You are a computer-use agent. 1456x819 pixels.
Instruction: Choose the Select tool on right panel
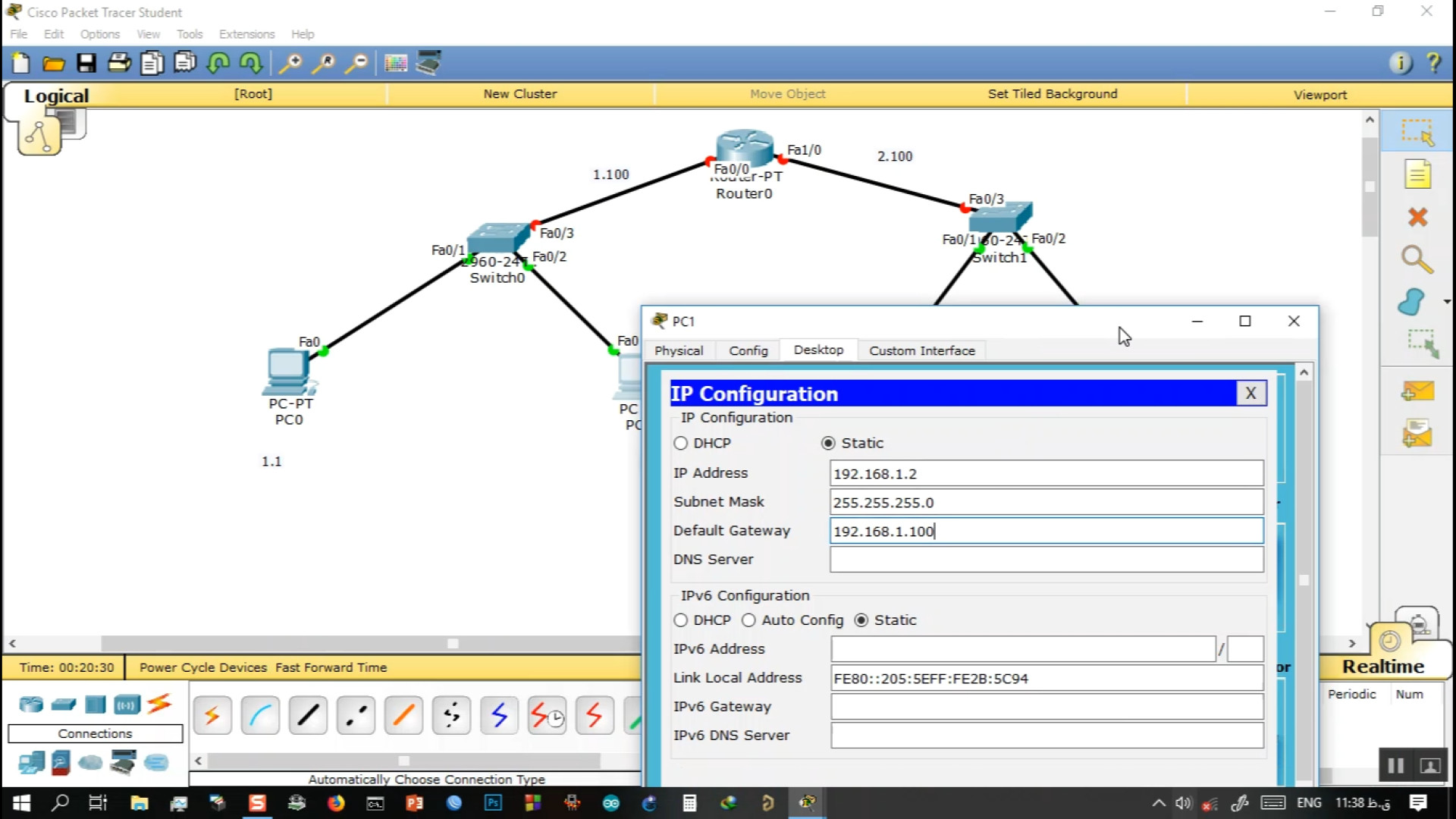pos(1417,132)
